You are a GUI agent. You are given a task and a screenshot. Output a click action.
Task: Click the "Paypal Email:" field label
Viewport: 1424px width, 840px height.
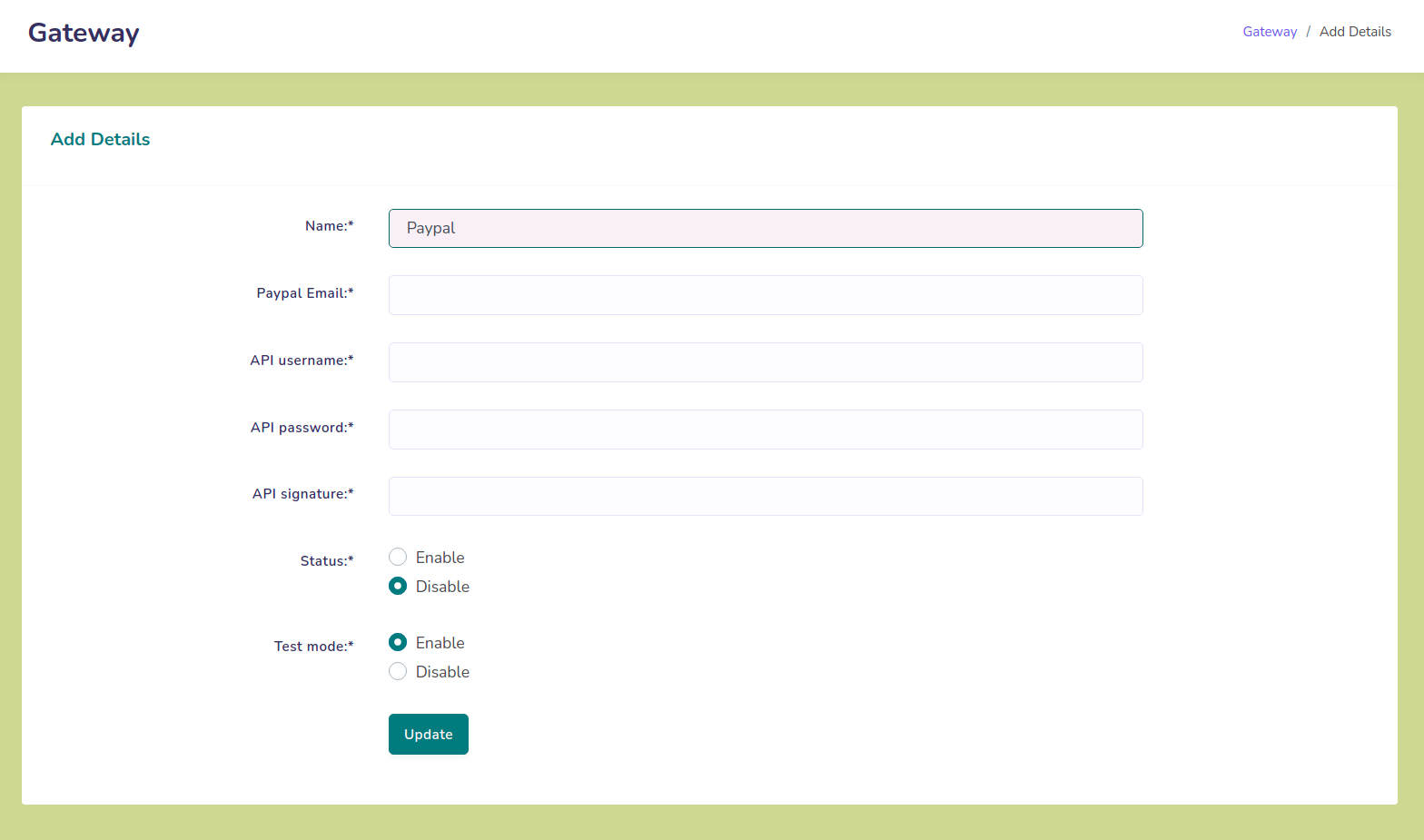[304, 293]
